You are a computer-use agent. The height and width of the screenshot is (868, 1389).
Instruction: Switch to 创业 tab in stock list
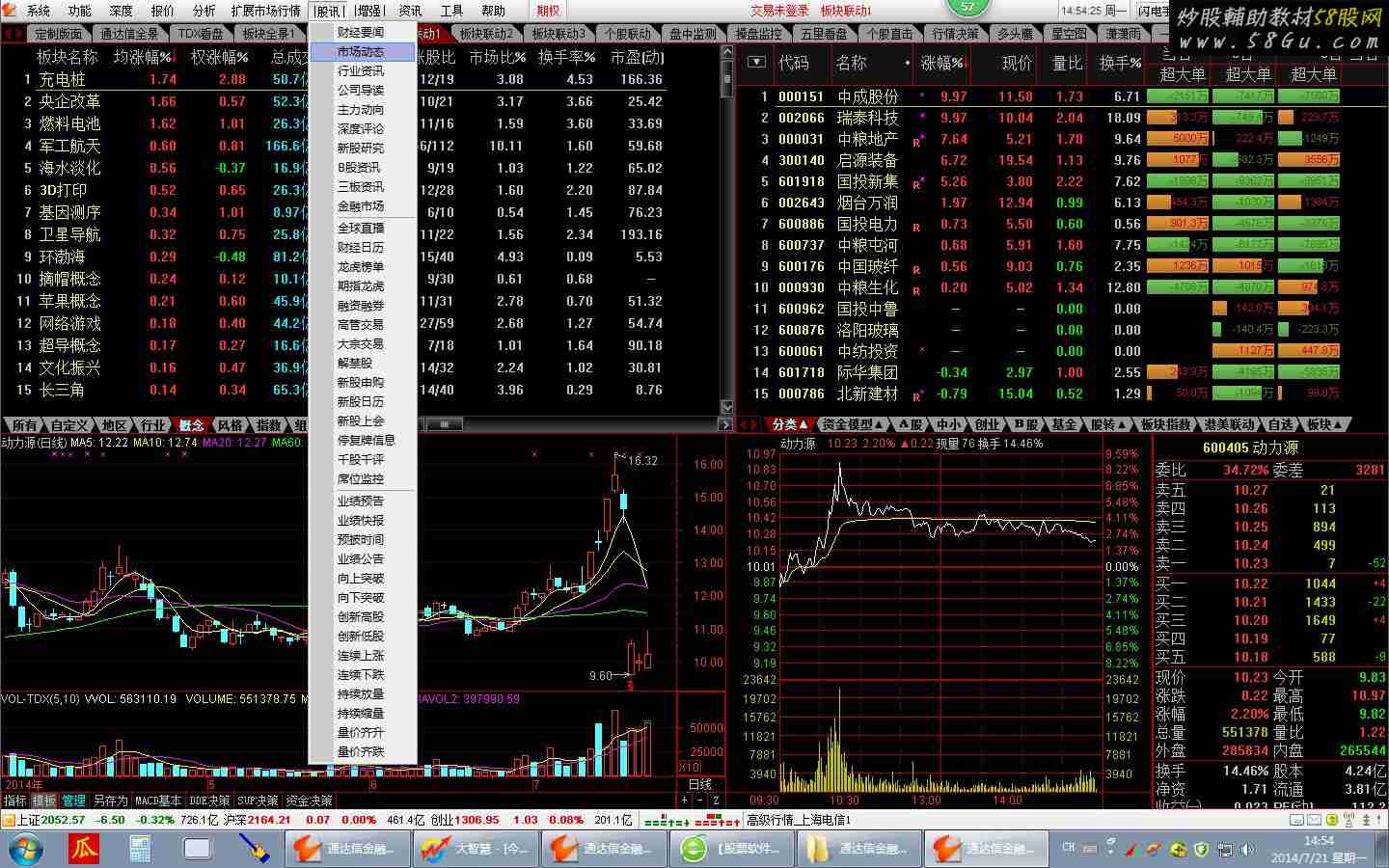pos(988,424)
